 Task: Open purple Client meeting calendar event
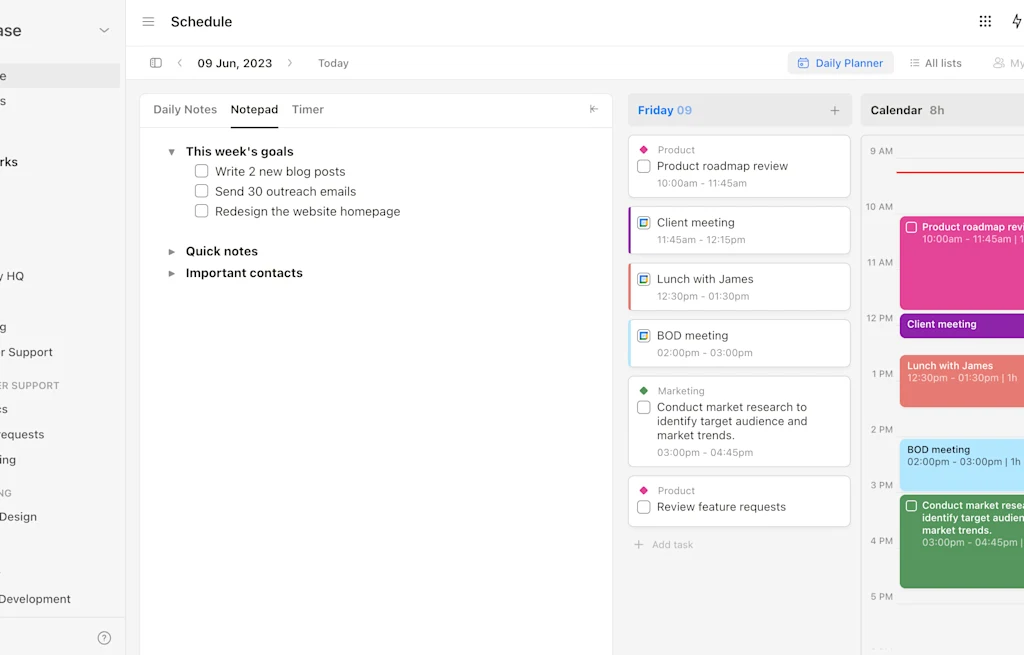961,325
